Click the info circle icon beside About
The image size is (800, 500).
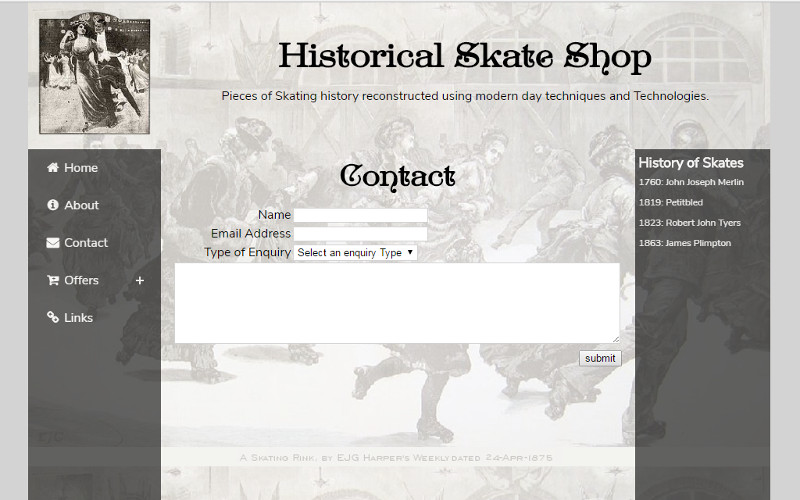click(x=53, y=205)
